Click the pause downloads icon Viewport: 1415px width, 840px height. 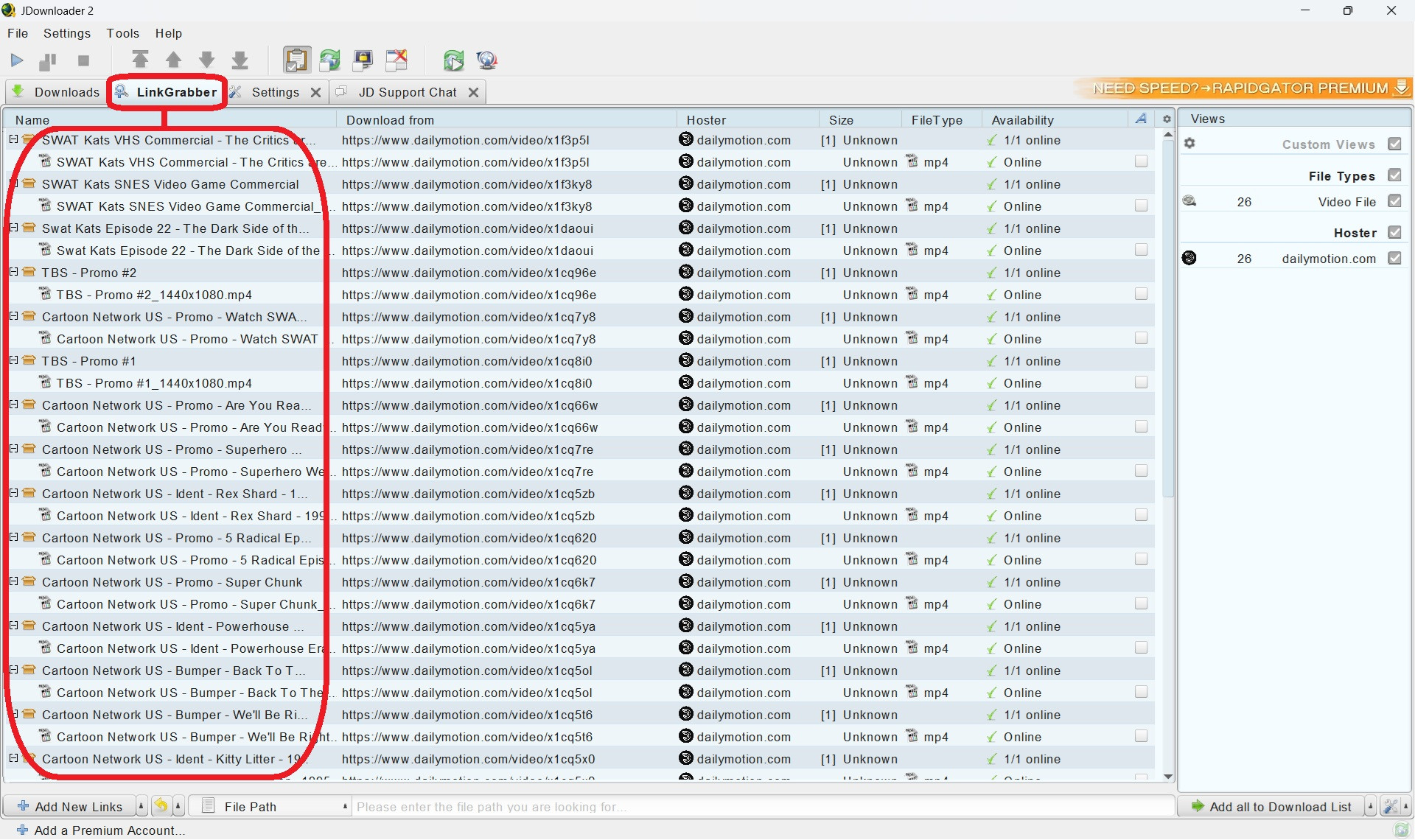click(48, 61)
